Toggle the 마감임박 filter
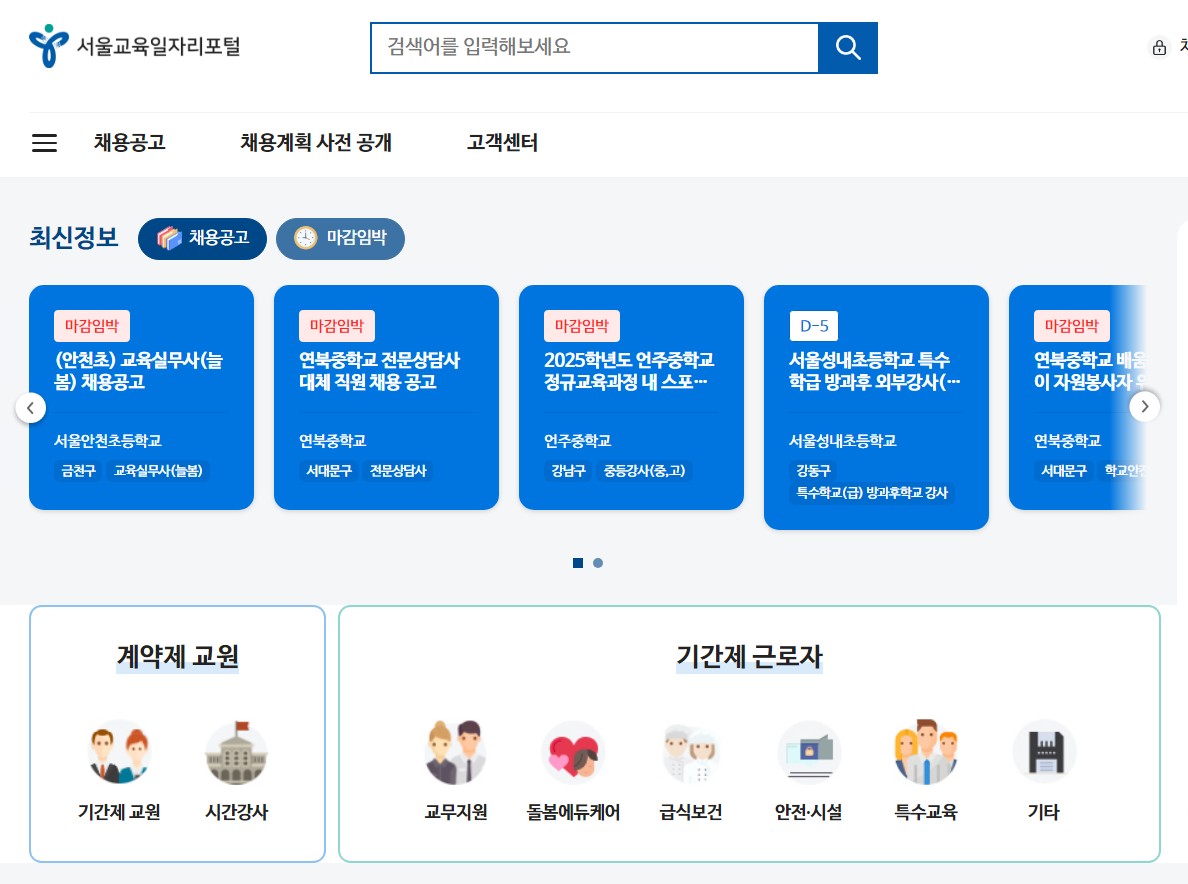This screenshot has width=1188, height=884. (x=340, y=239)
